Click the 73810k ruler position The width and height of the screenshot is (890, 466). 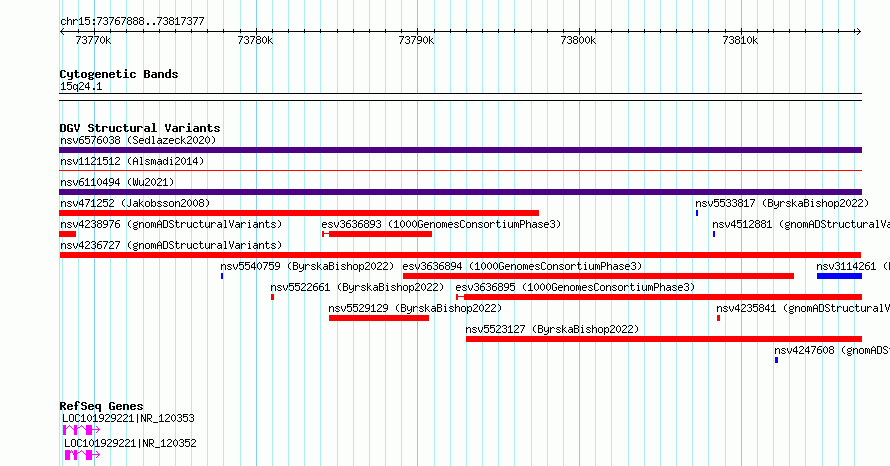tap(740, 40)
